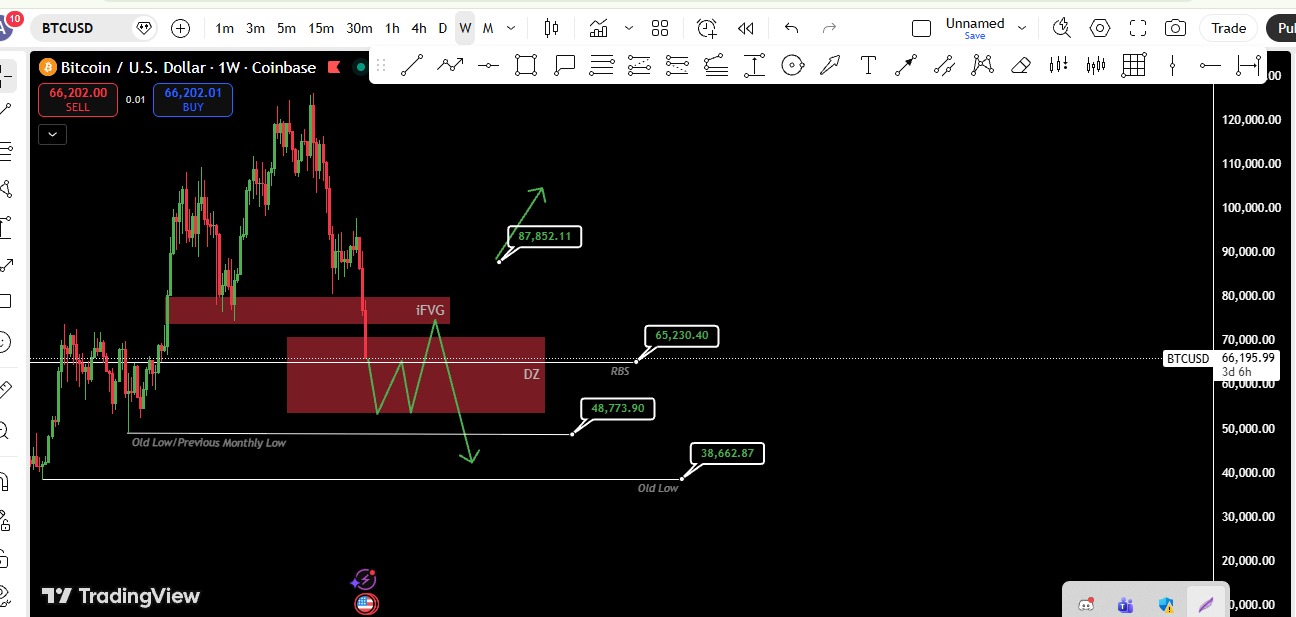Viewport: 1296px width, 617px height.
Task: Start bar Replay mode
Action: coord(745,28)
